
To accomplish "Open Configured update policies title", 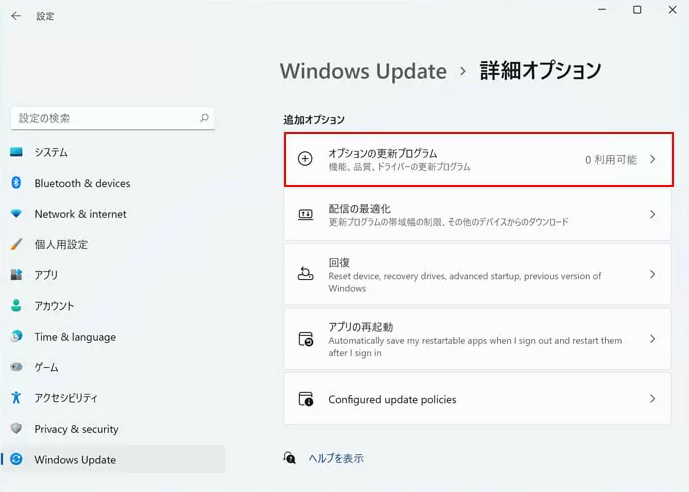I will [392, 399].
